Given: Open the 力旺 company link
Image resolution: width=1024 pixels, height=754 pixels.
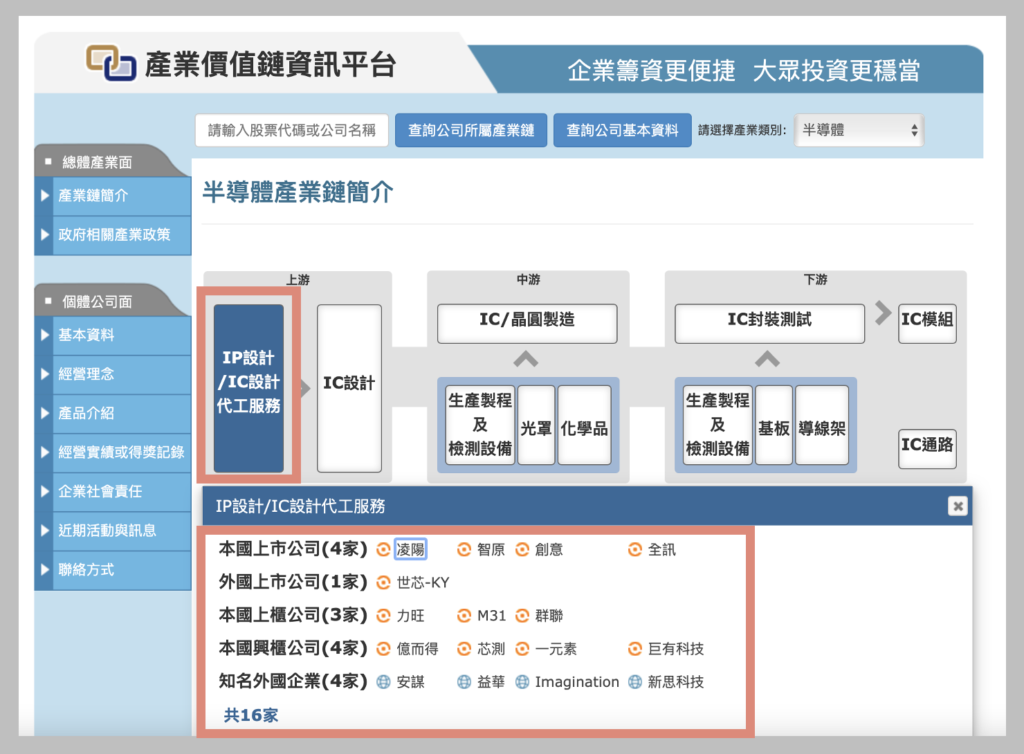Looking at the screenshot, I should (411, 616).
